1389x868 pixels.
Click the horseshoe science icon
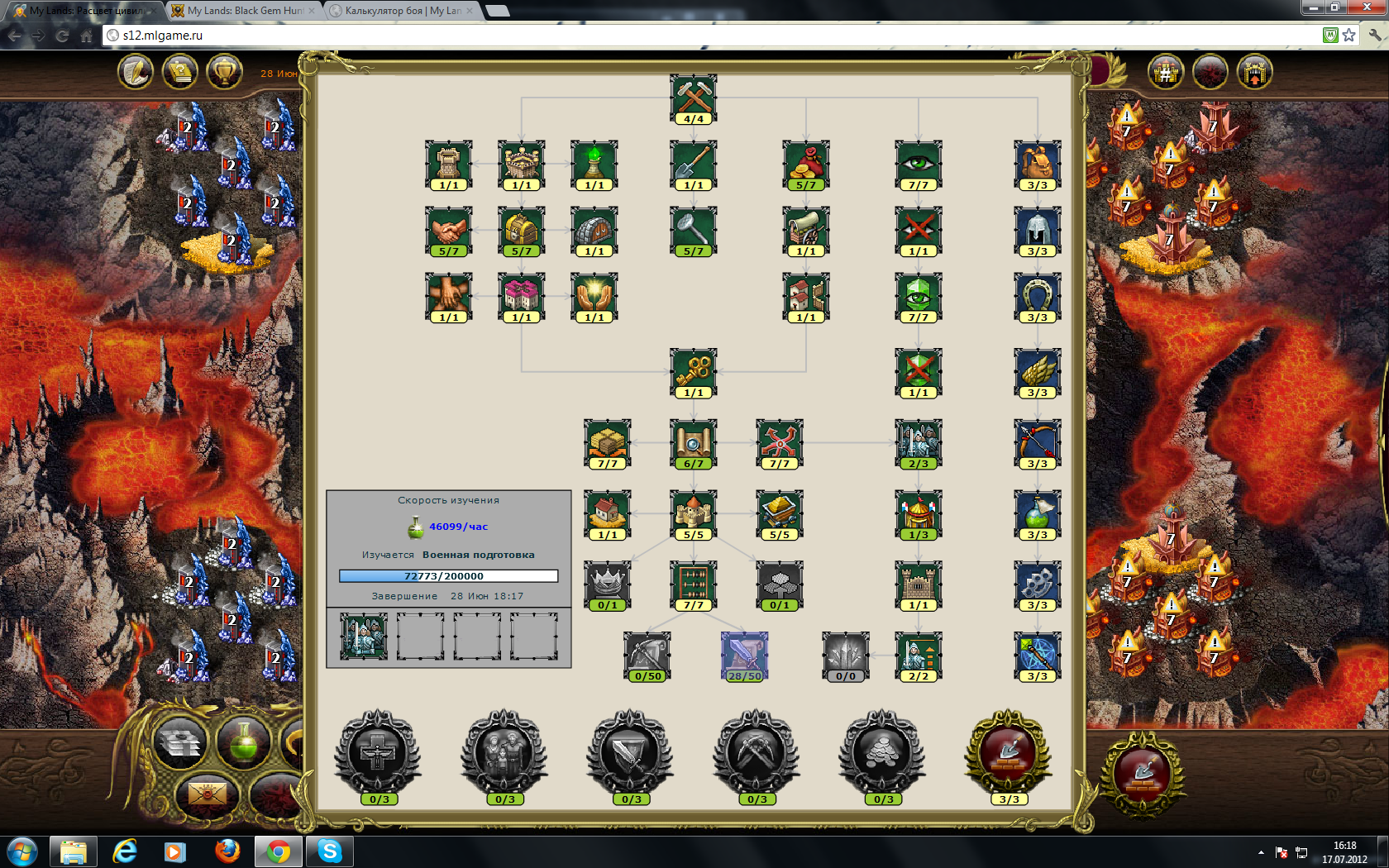tap(1037, 295)
